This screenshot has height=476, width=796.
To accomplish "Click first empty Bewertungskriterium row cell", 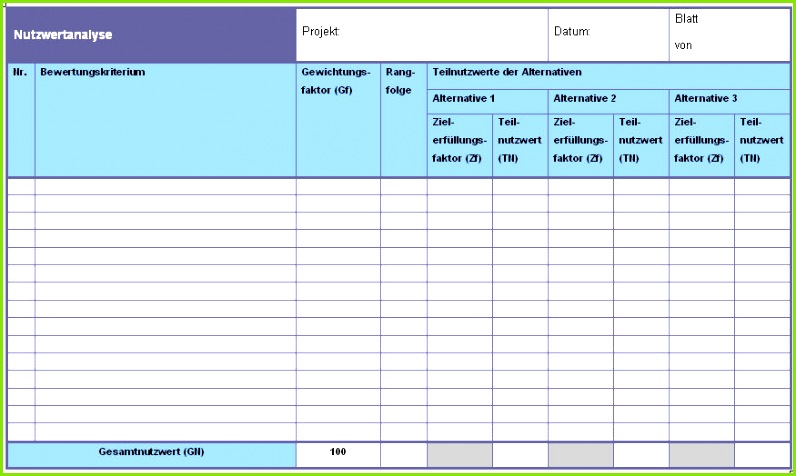I will 165,186.
